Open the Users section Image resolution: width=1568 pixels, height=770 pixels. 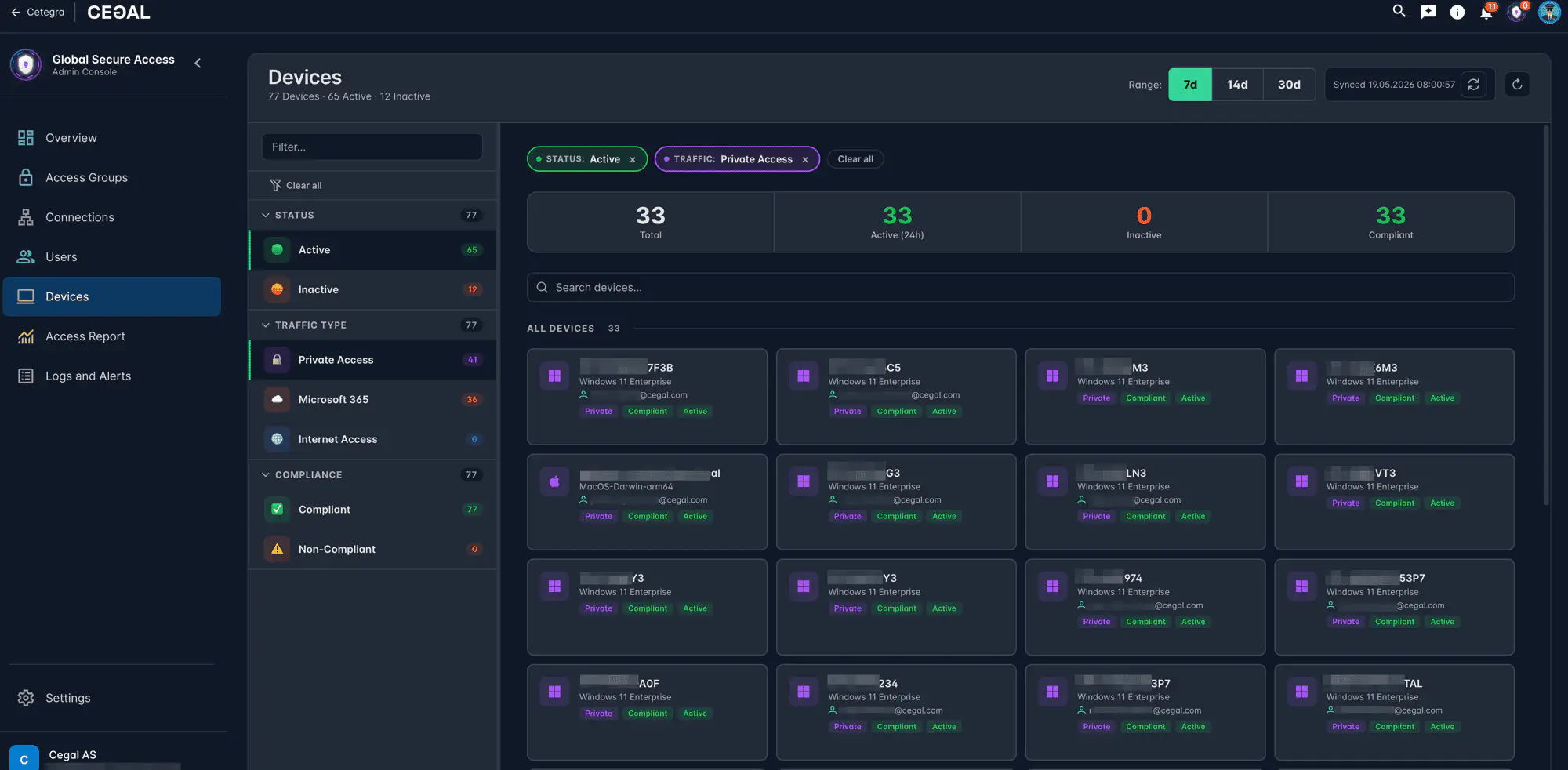coord(112,256)
